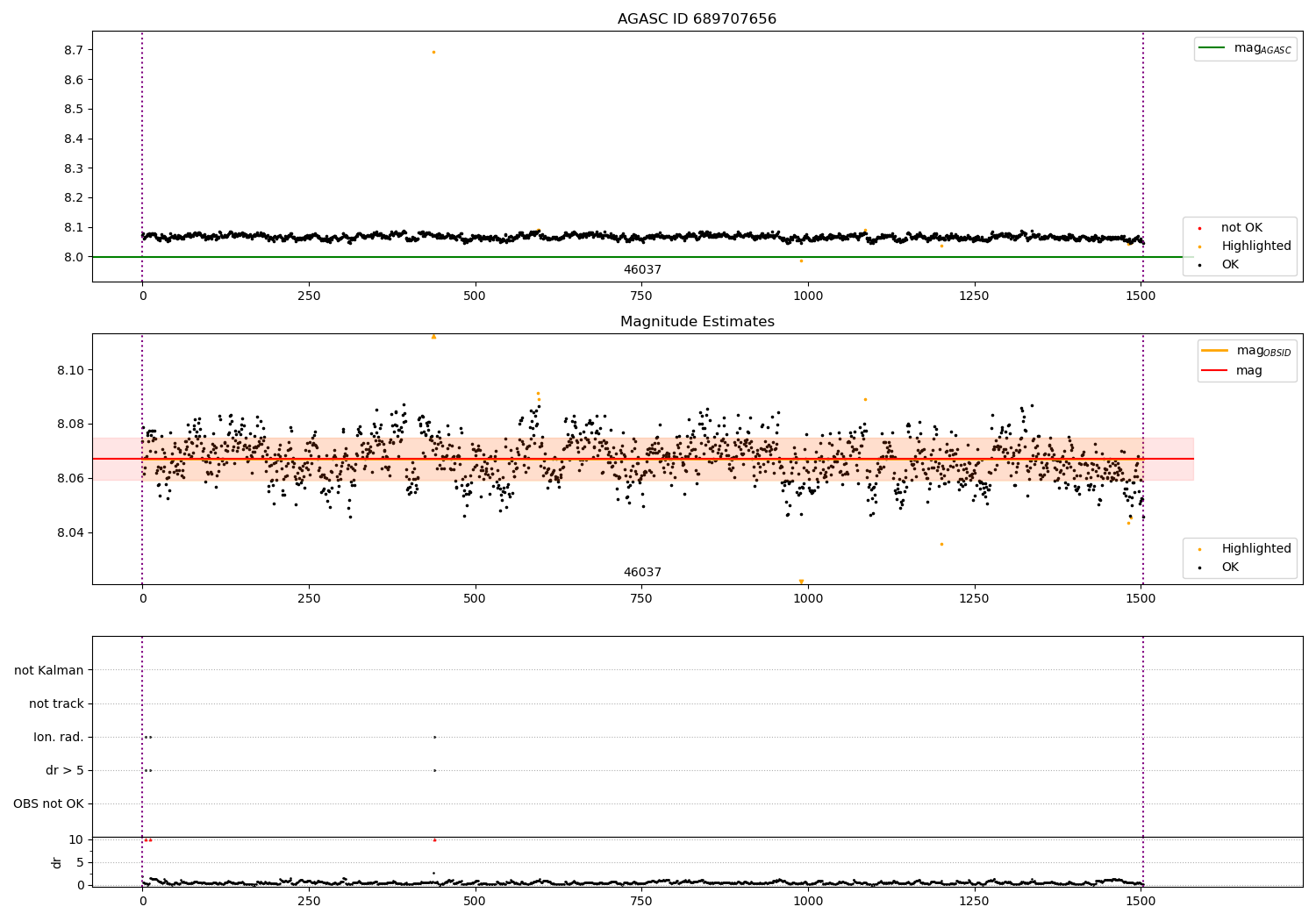1316x921 pixels.
Task: Click the isolated 'Ion. rad.' flag dot near x=440
Action: coord(434,738)
